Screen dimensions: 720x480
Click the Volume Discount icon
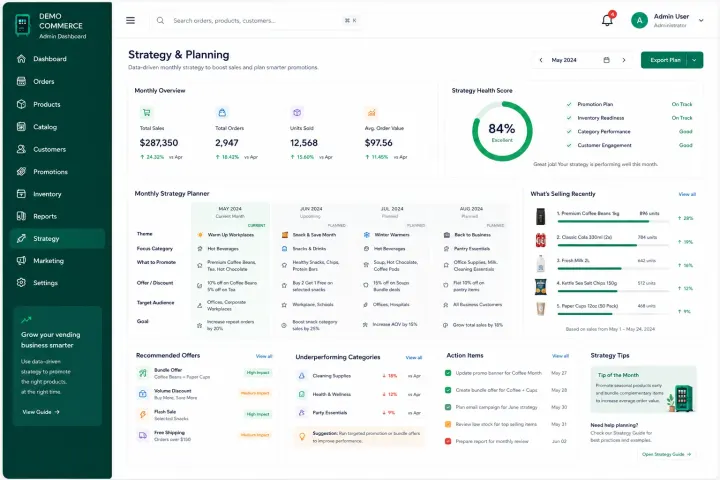(143, 394)
